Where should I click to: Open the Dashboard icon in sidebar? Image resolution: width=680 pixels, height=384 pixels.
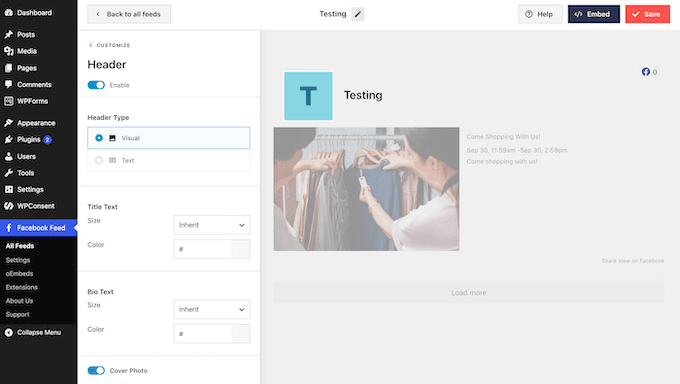click(x=9, y=13)
